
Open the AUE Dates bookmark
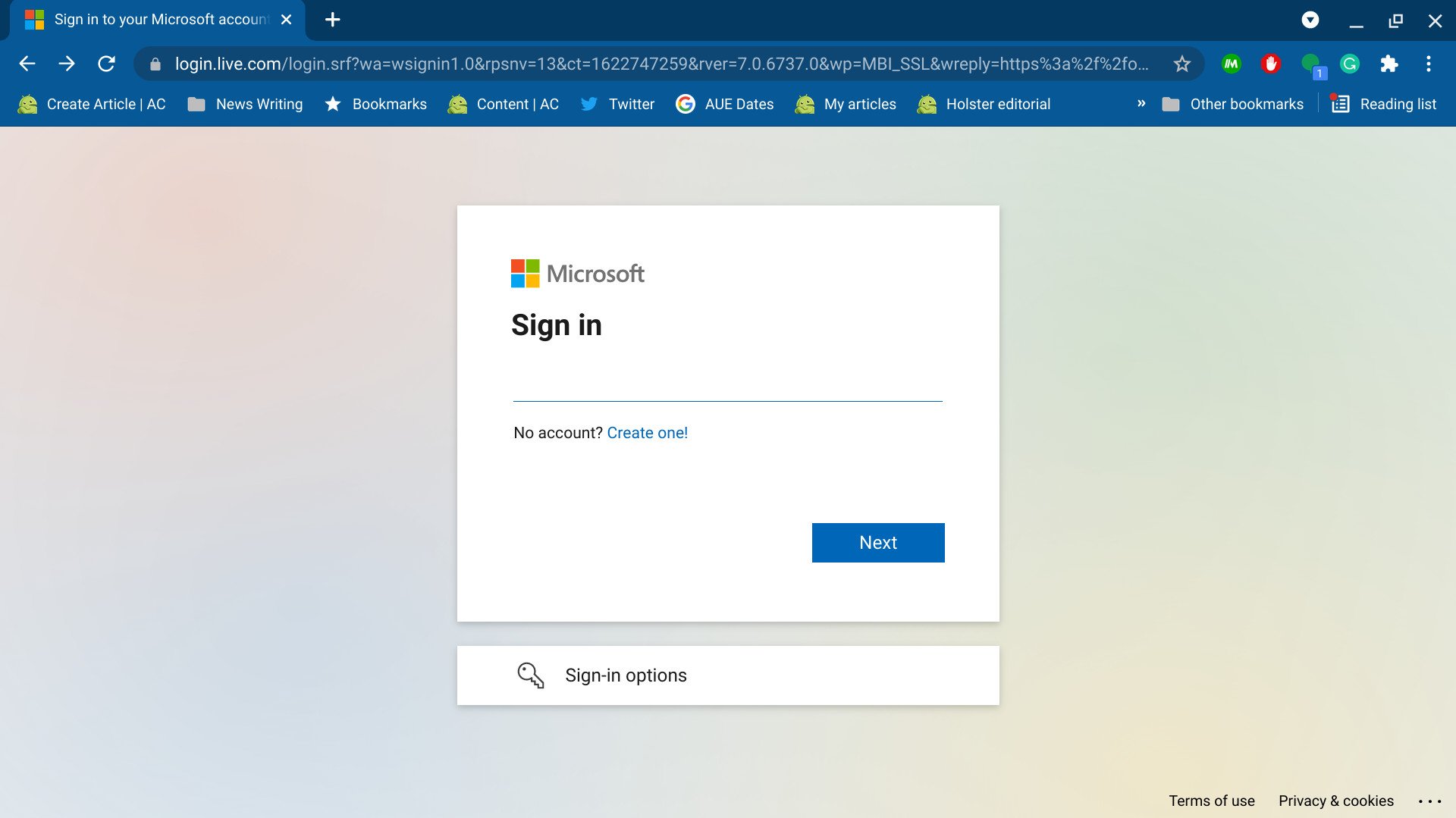click(x=725, y=104)
